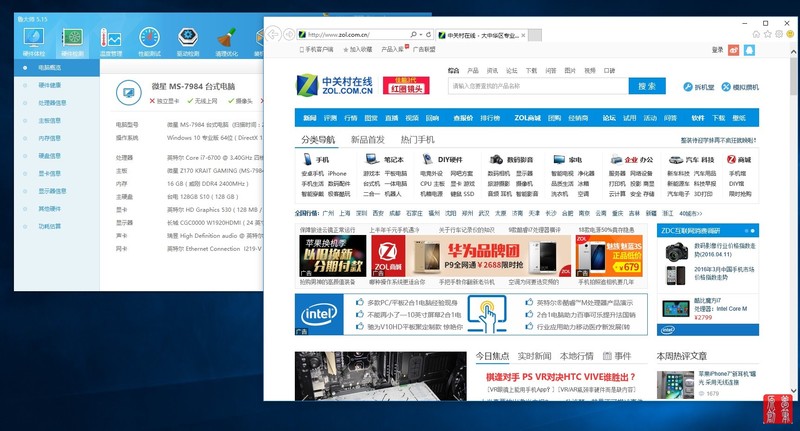Expand the 40城市>> city list
This screenshot has height=431, width=800.
coord(691,213)
